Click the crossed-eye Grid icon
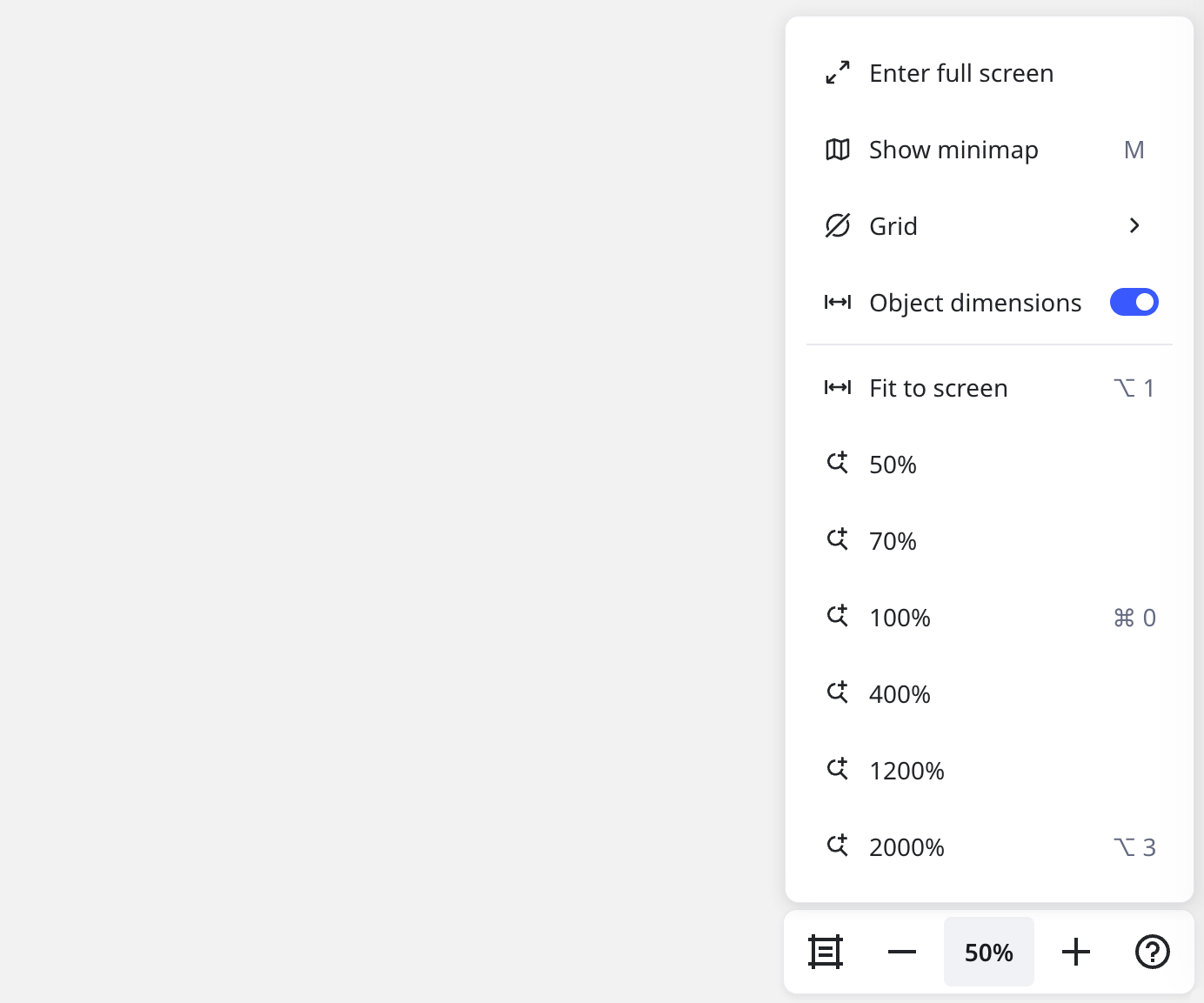This screenshot has width=1204, height=1003. coord(837,225)
